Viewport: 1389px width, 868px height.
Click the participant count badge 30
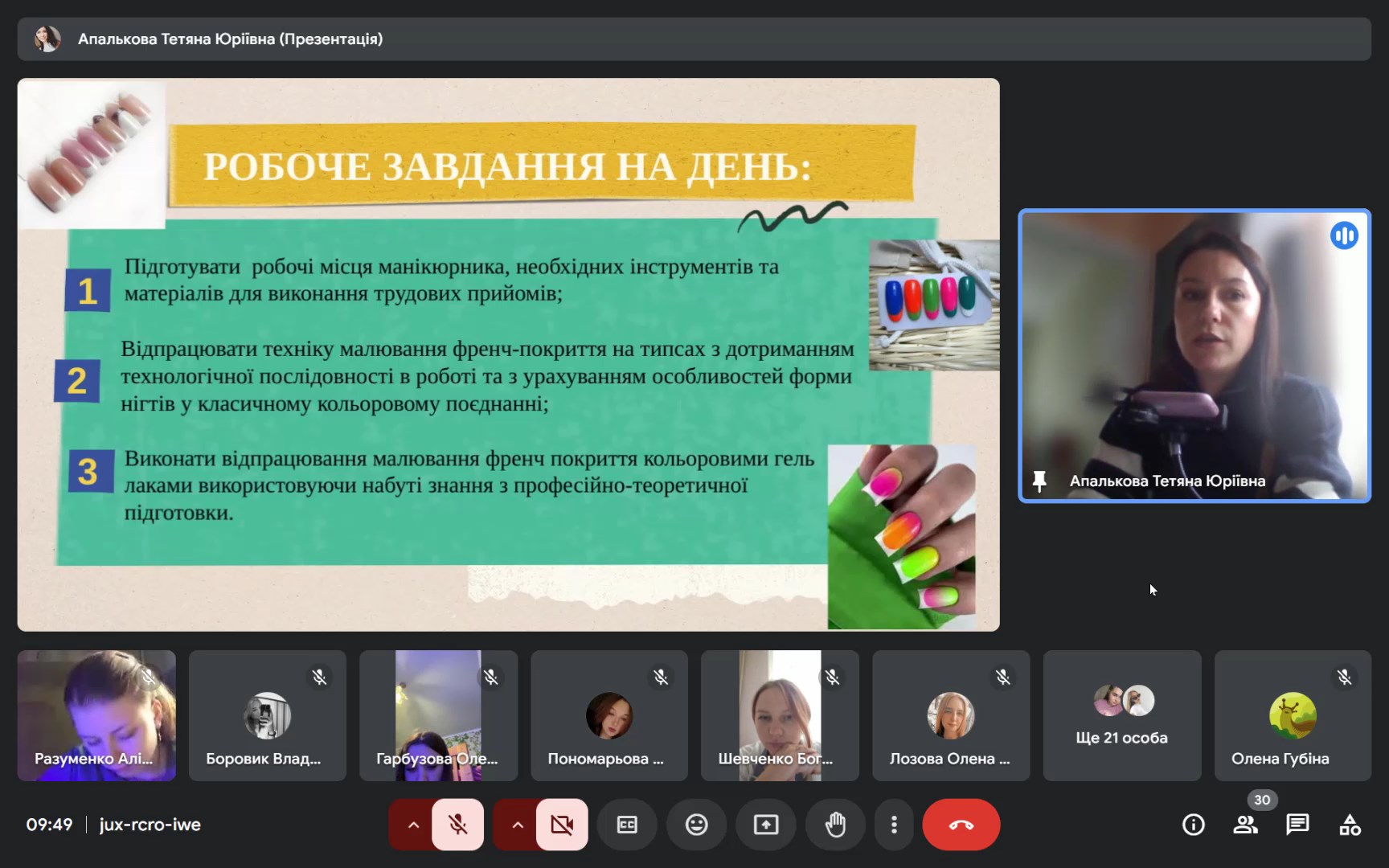pos(1262,800)
